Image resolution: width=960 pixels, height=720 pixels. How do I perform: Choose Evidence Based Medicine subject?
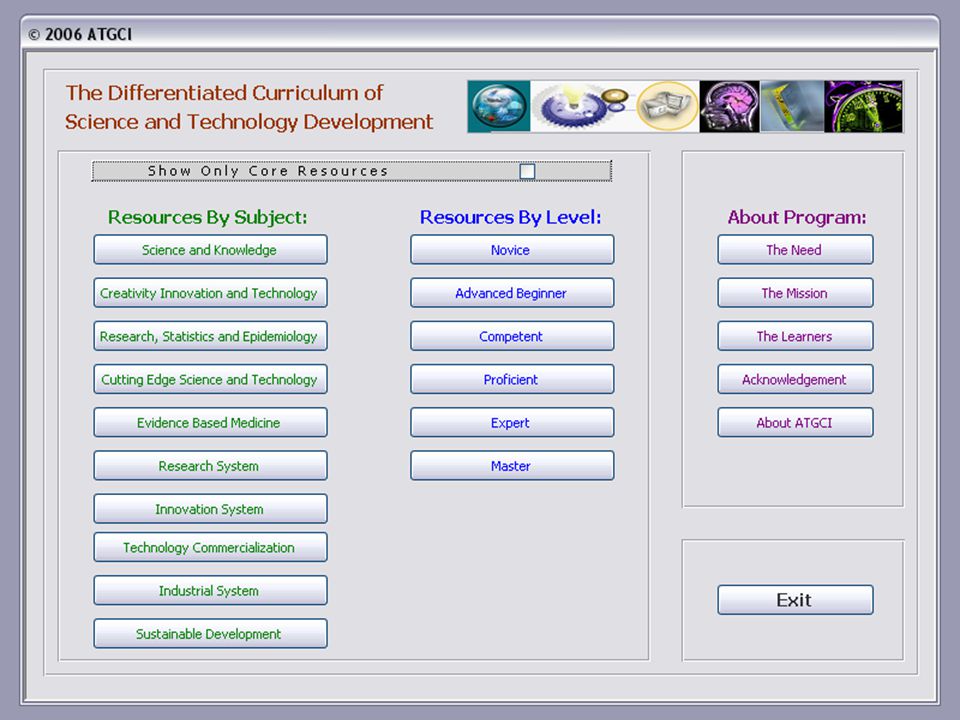point(210,422)
